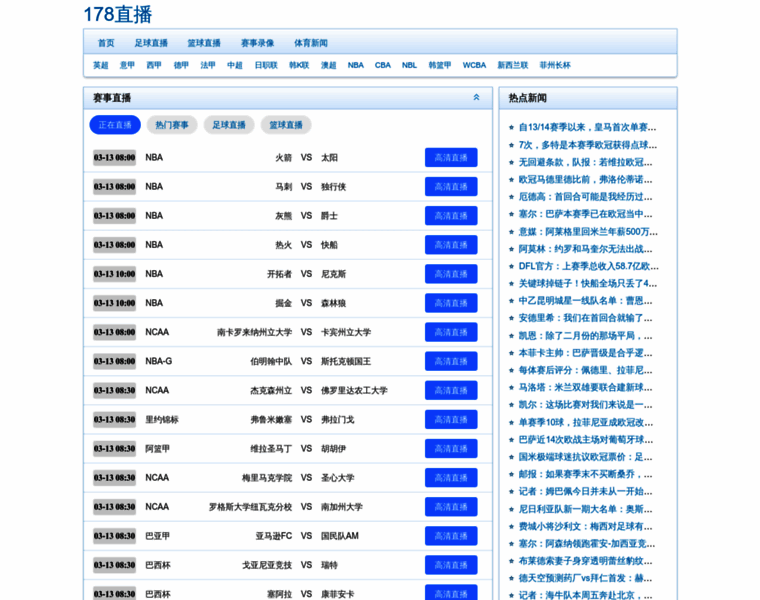The width and height of the screenshot is (760, 600).
Task: Select the 非洲长杯 league link
Action: (555, 65)
